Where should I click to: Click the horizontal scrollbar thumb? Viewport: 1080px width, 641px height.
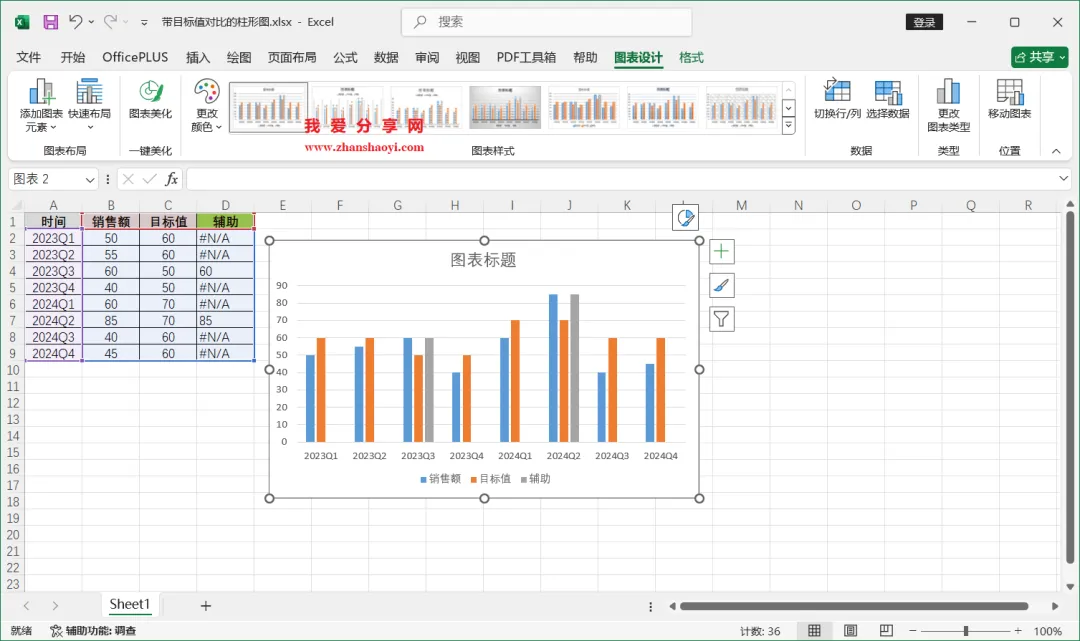[854, 606]
